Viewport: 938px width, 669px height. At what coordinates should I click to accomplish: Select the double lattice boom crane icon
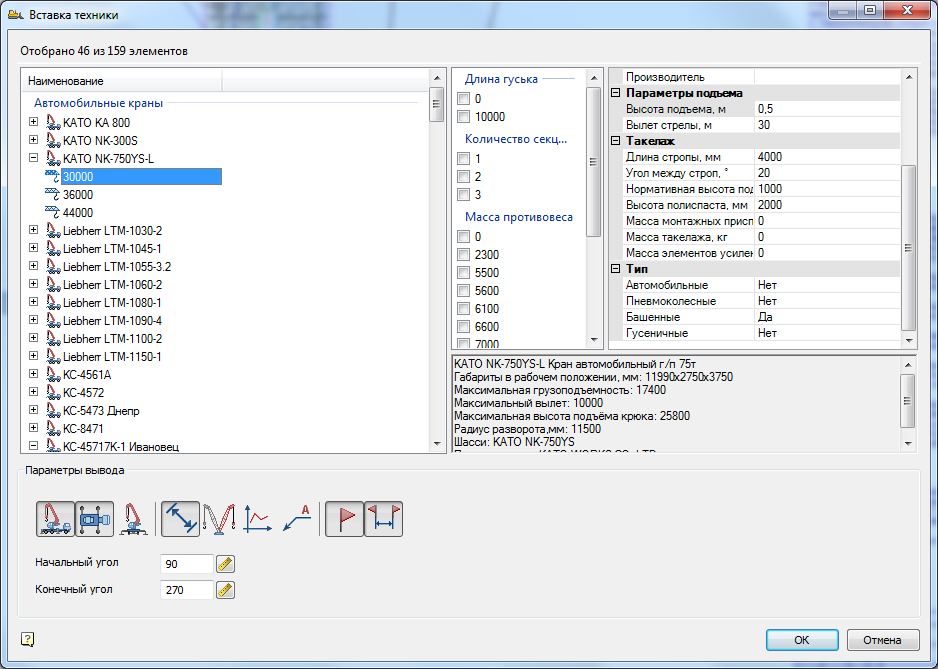point(219,519)
